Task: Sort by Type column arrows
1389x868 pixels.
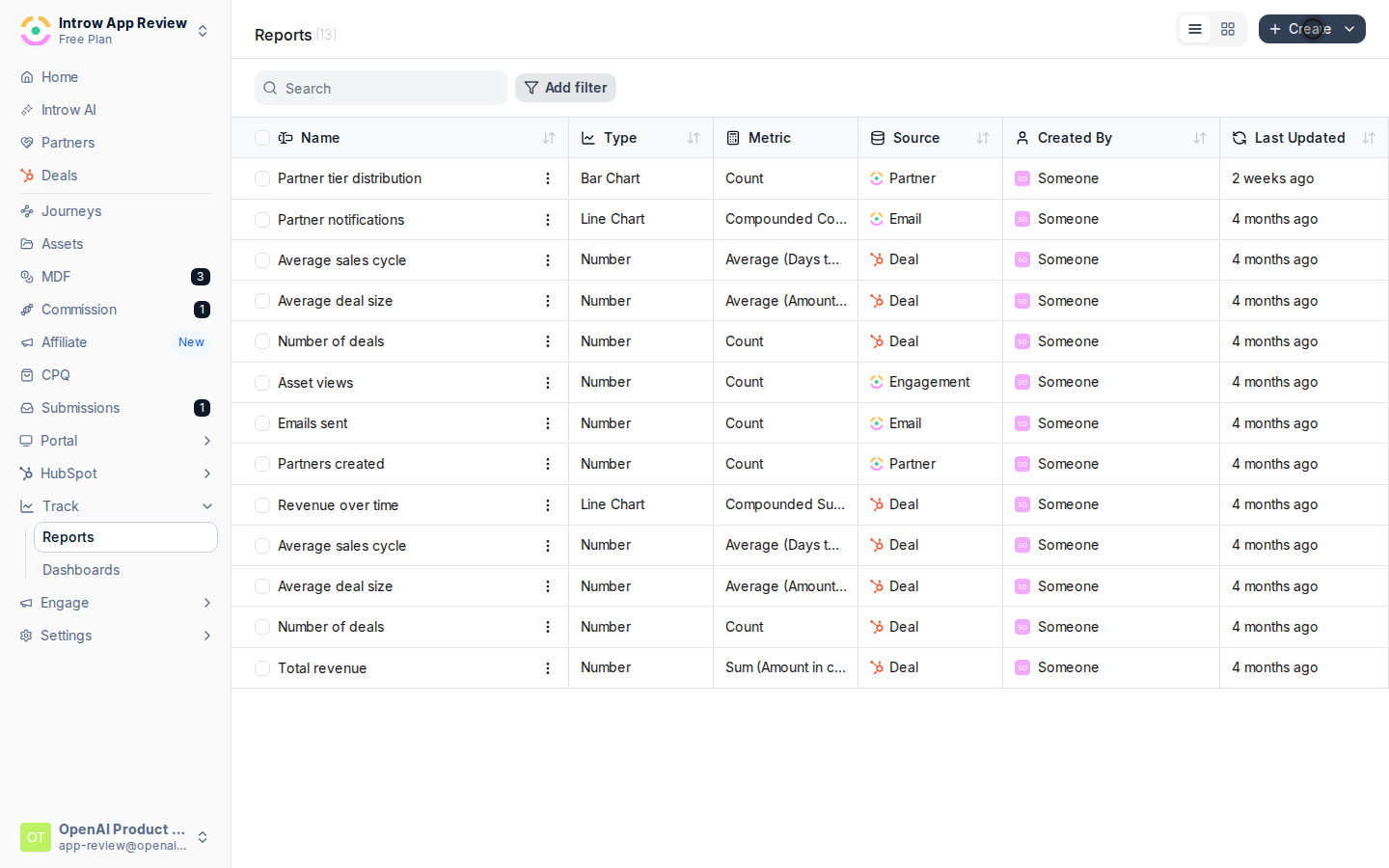Action: tap(694, 138)
